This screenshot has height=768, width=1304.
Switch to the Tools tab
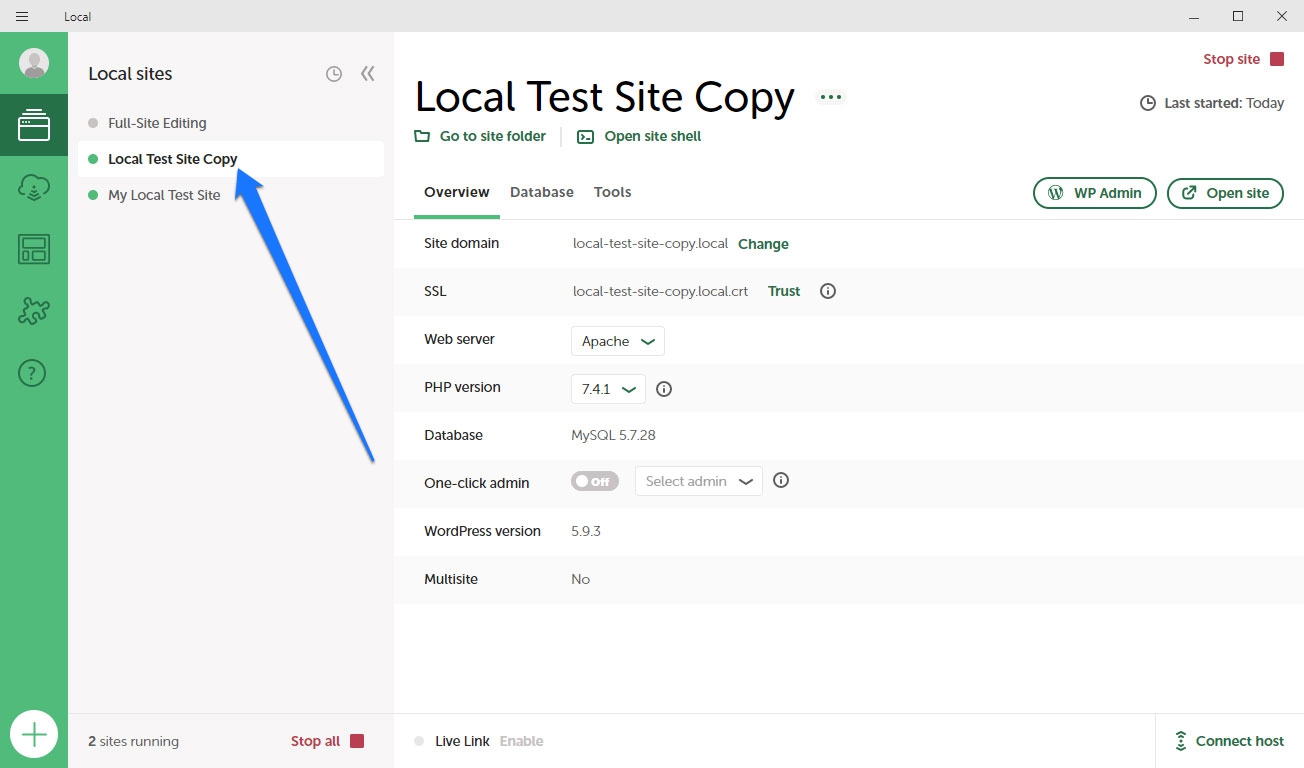tap(613, 192)
